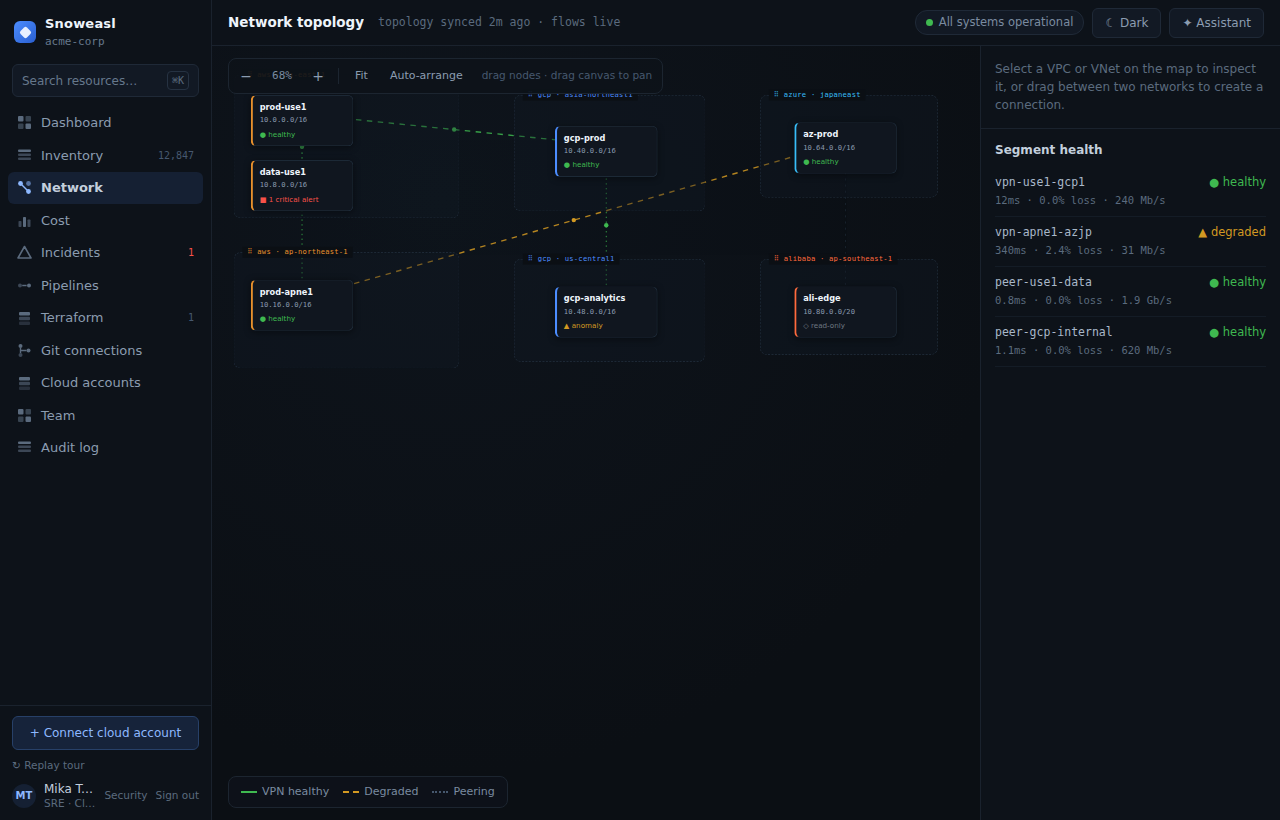Viewport: 1280px width, 820px height.
Task: Zoom in with the plus icon
Action: click(318, 76)
